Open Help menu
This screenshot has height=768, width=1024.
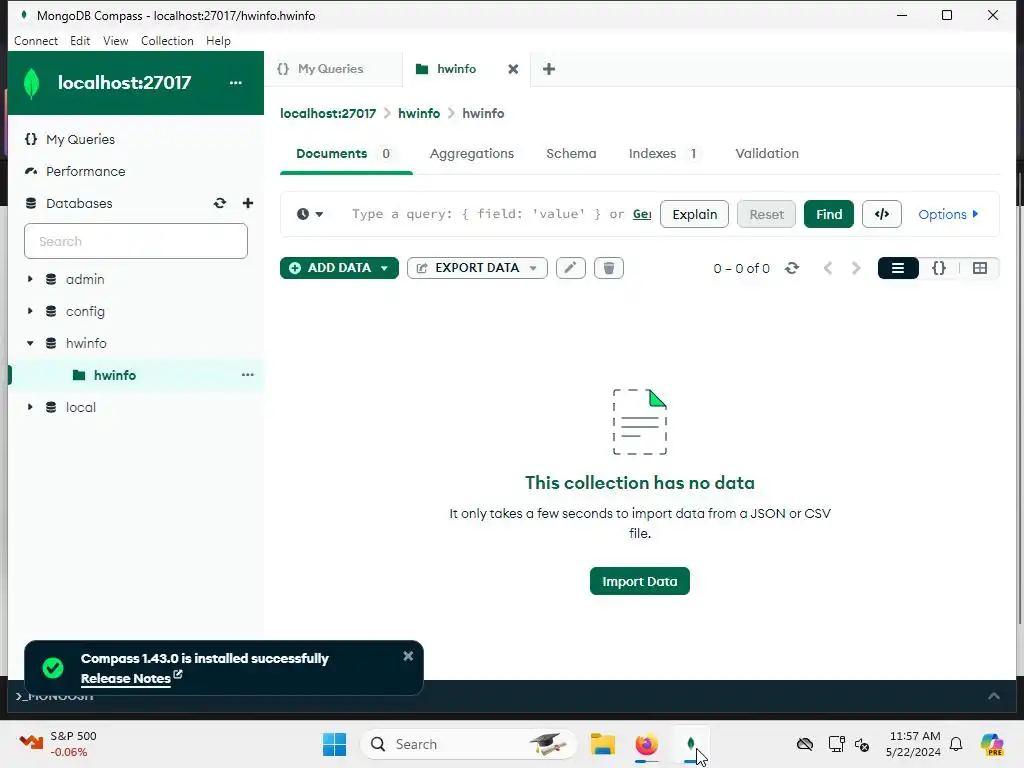(x=218, y=40)
